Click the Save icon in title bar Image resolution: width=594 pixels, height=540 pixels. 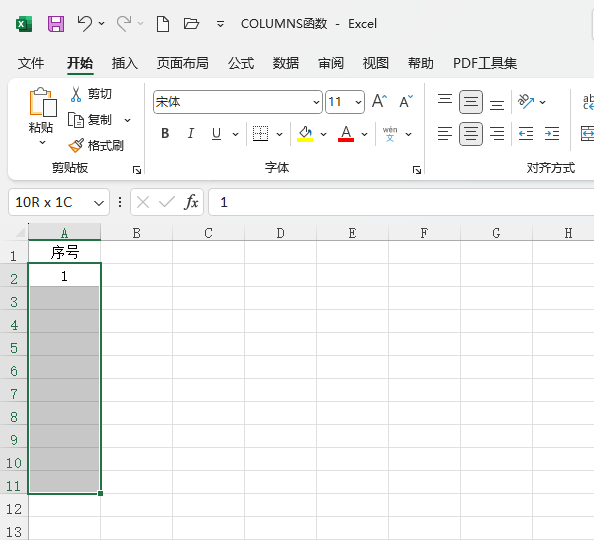[56, 24]
